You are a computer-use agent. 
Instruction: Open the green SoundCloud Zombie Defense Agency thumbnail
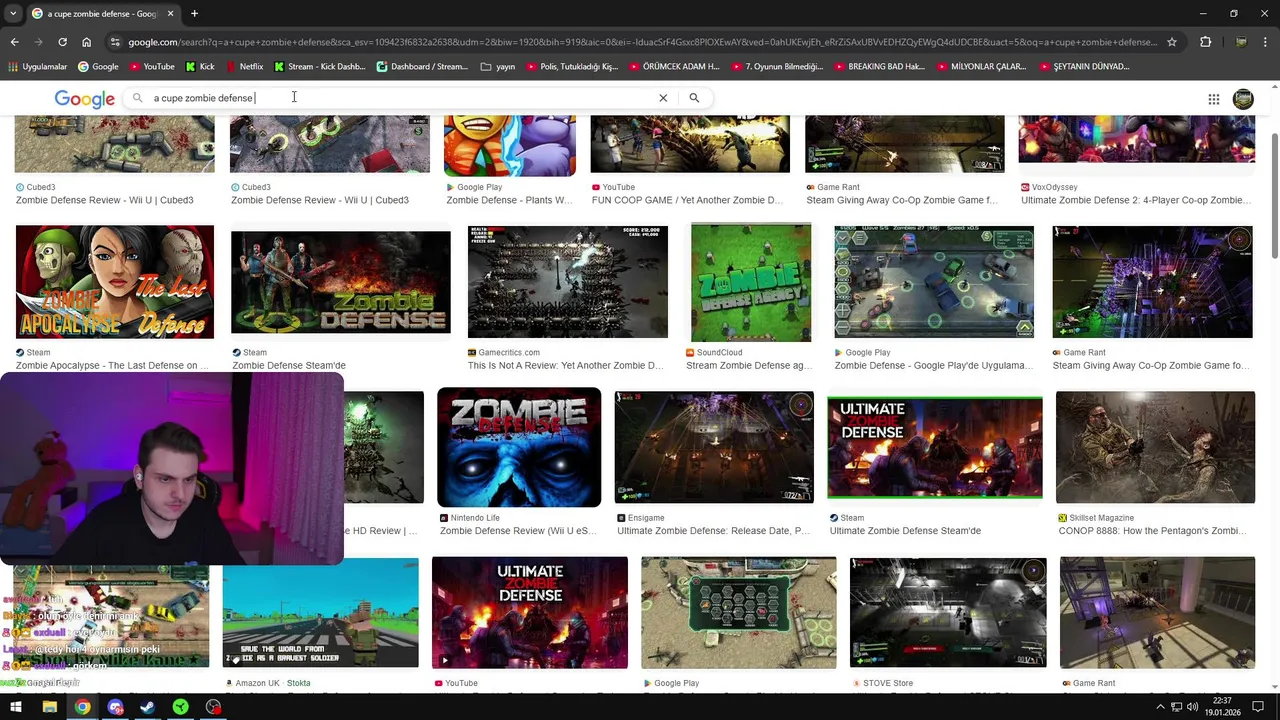(751, 282)
